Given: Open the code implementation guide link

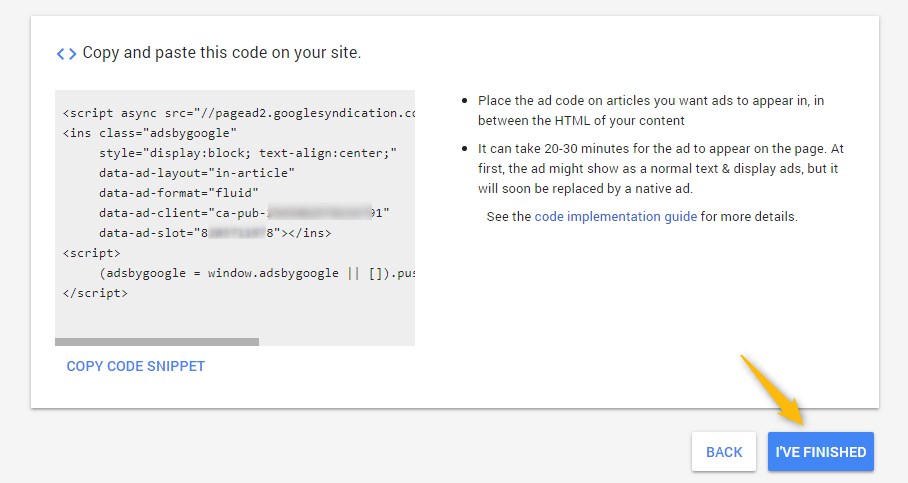Looking at the screenshot, I should pyautogui.click(x=615, y=217).
